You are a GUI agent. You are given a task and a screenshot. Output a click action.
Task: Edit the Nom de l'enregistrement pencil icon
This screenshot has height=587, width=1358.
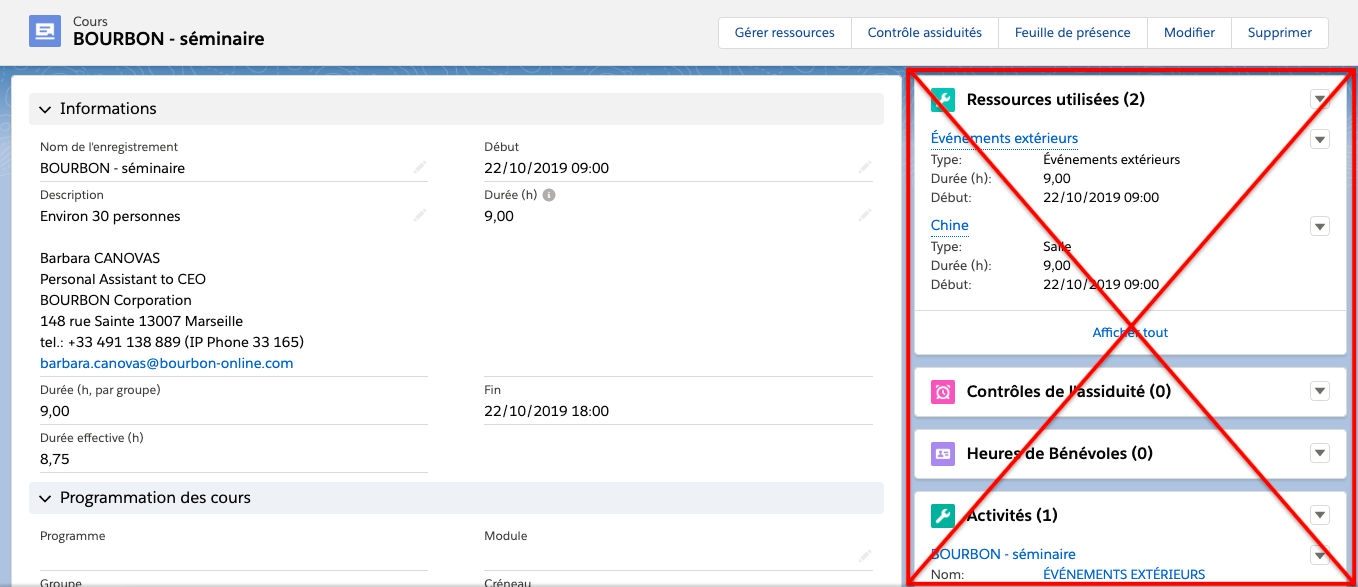click(x=419, y=168)
